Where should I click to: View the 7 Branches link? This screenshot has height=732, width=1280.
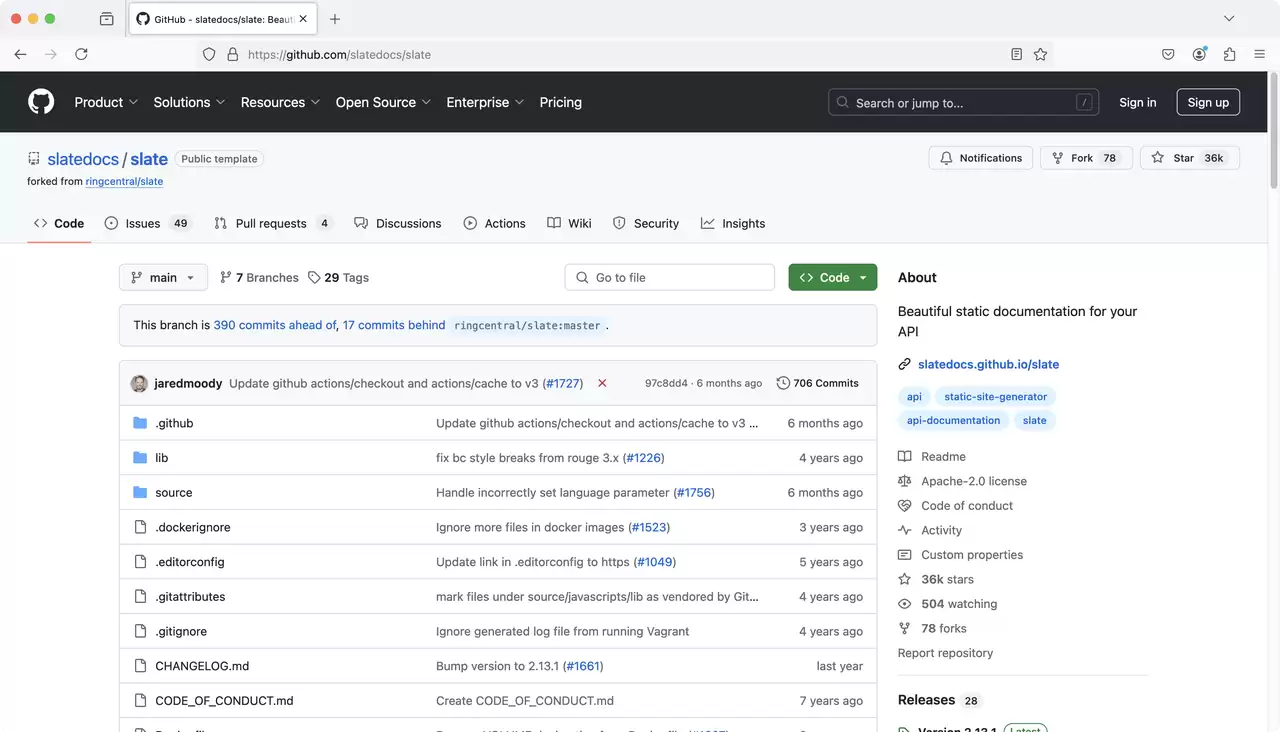pyautogui.click(x=259, y=278)
